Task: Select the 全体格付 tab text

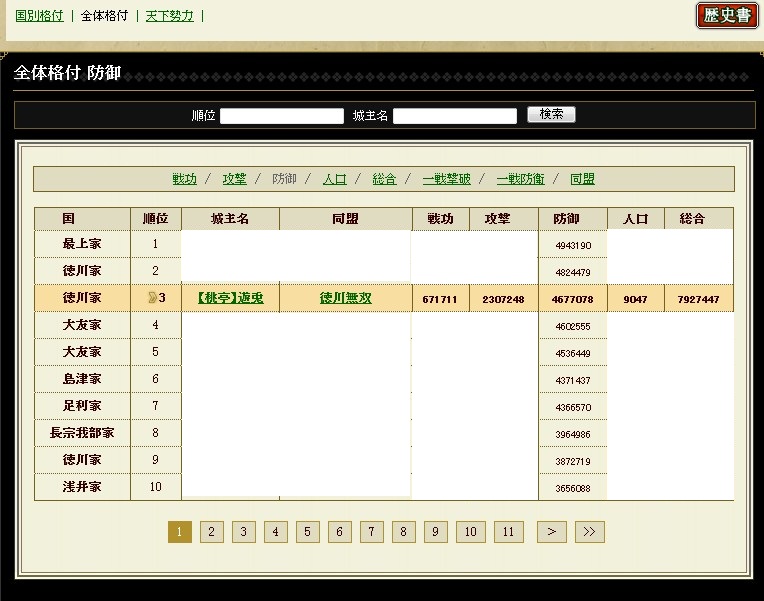Action: [104, 16]
